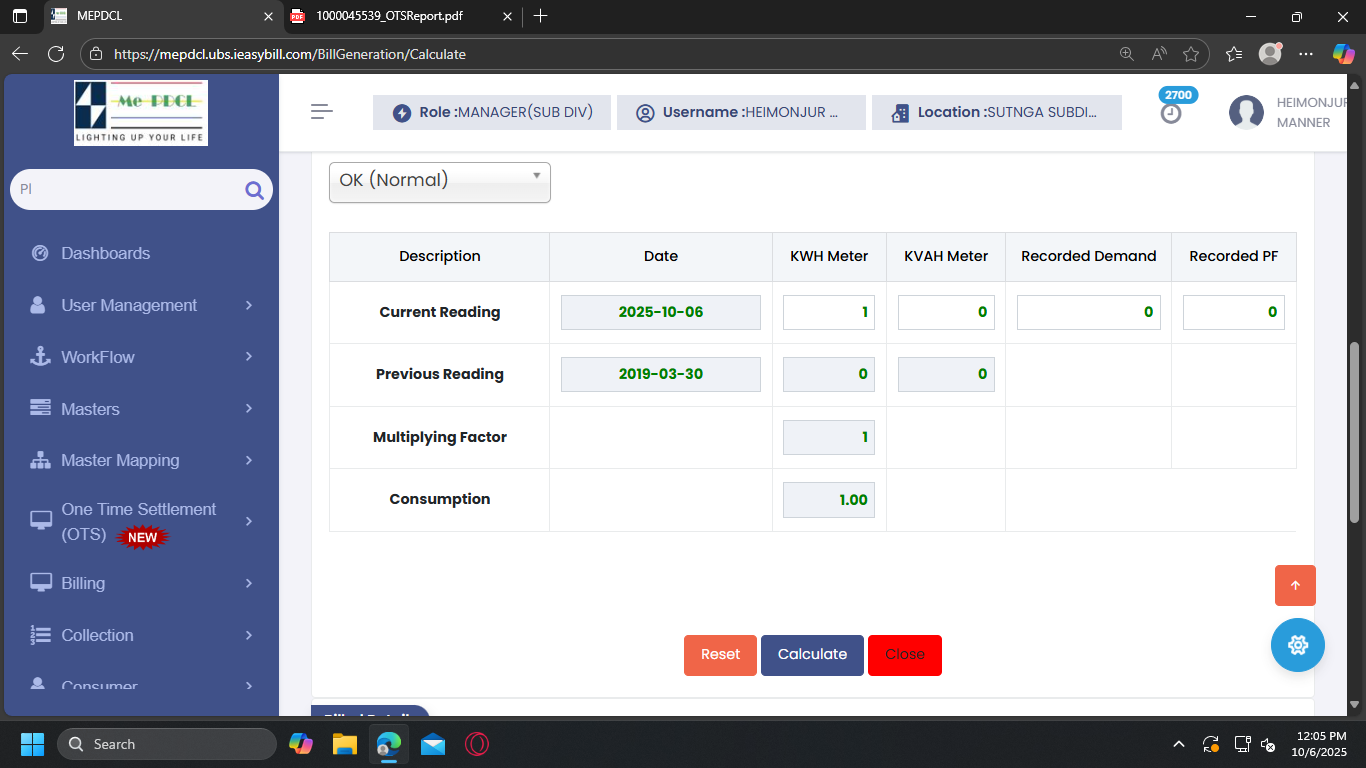The image size is (1366, 768).
Task: Click the search magnifier icon in sidebar
Action: click(x=254, y=190)
